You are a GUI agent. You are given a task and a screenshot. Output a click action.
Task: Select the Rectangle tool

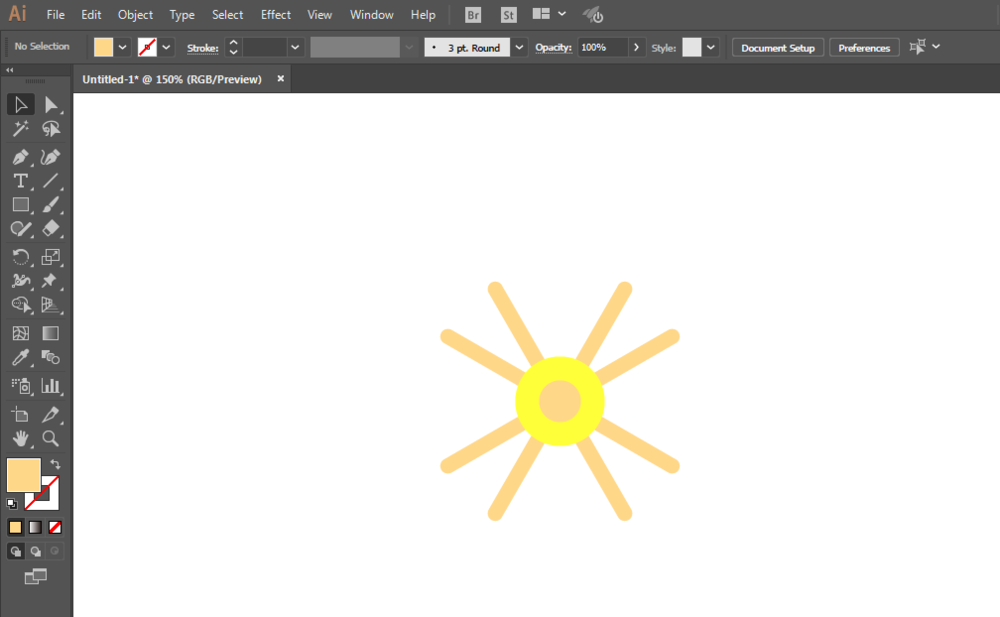pos(20,205)
